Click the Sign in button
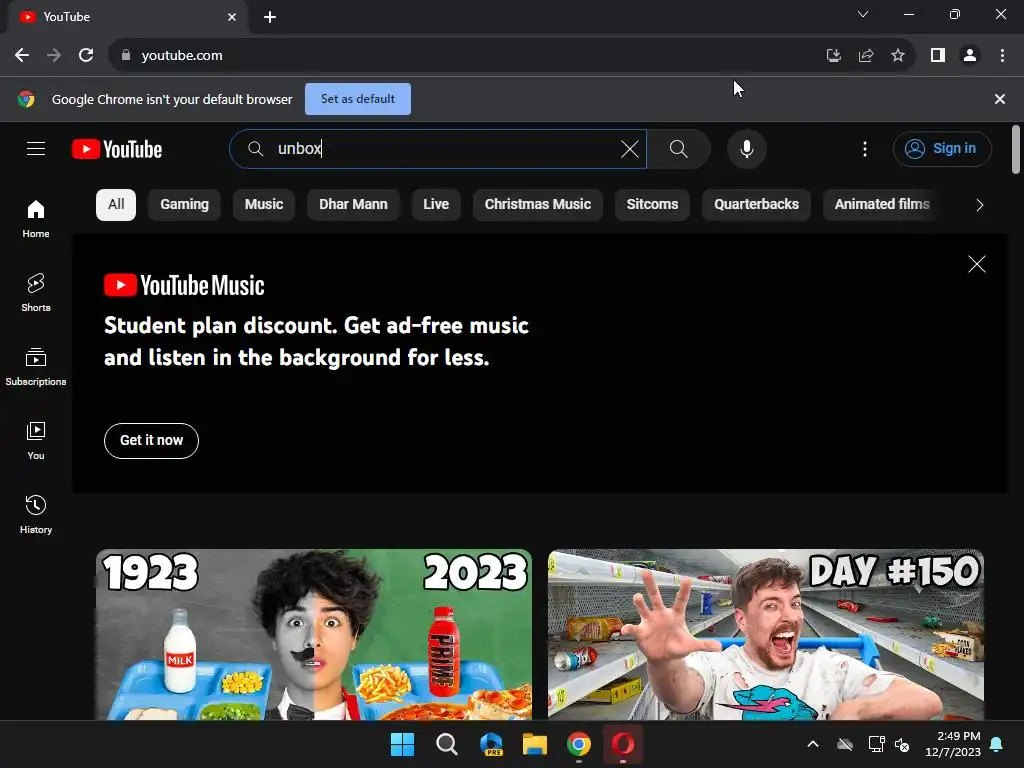This screenshot has width=1024, height=768. point(942,149)
